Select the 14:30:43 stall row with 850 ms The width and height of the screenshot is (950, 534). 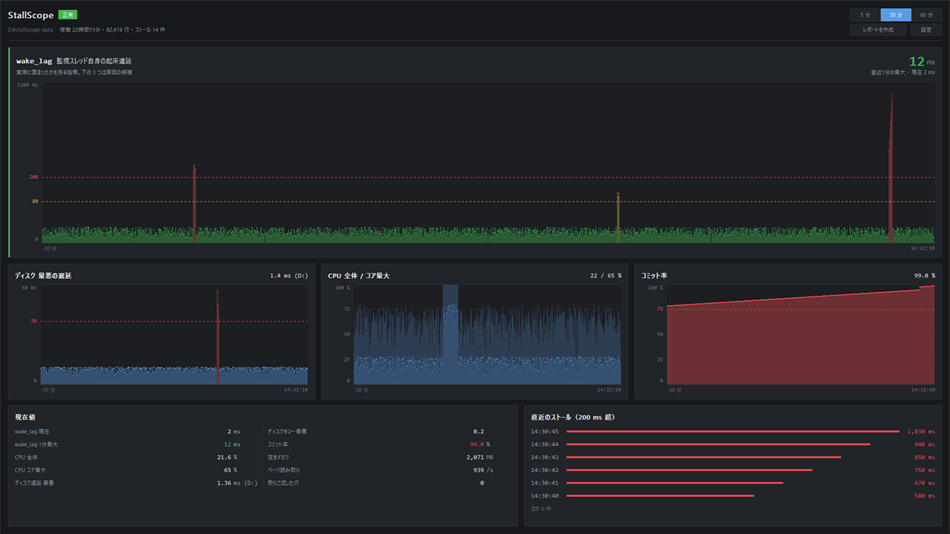click(x=732, y=457)
